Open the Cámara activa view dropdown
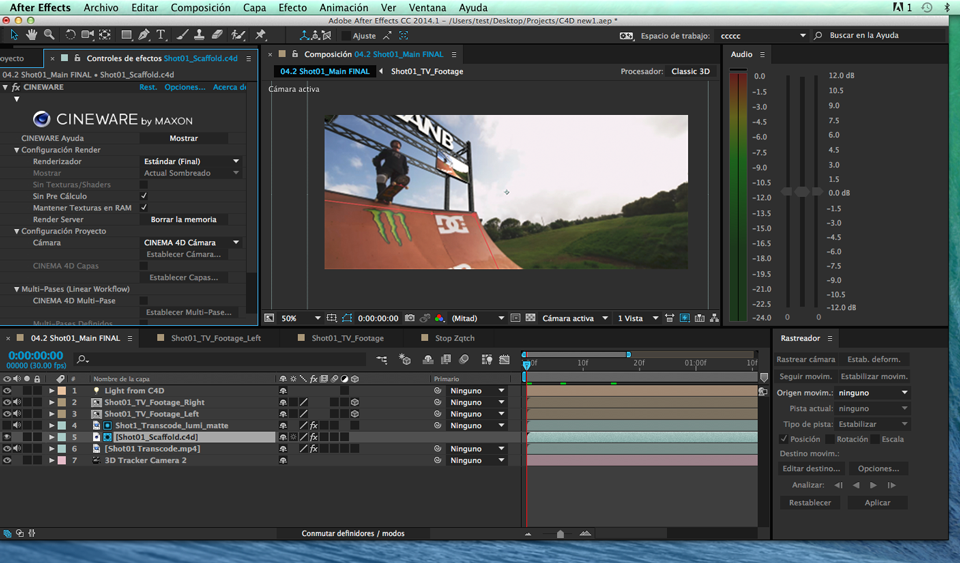Screen dimensions: 960x563 [575, 318]
